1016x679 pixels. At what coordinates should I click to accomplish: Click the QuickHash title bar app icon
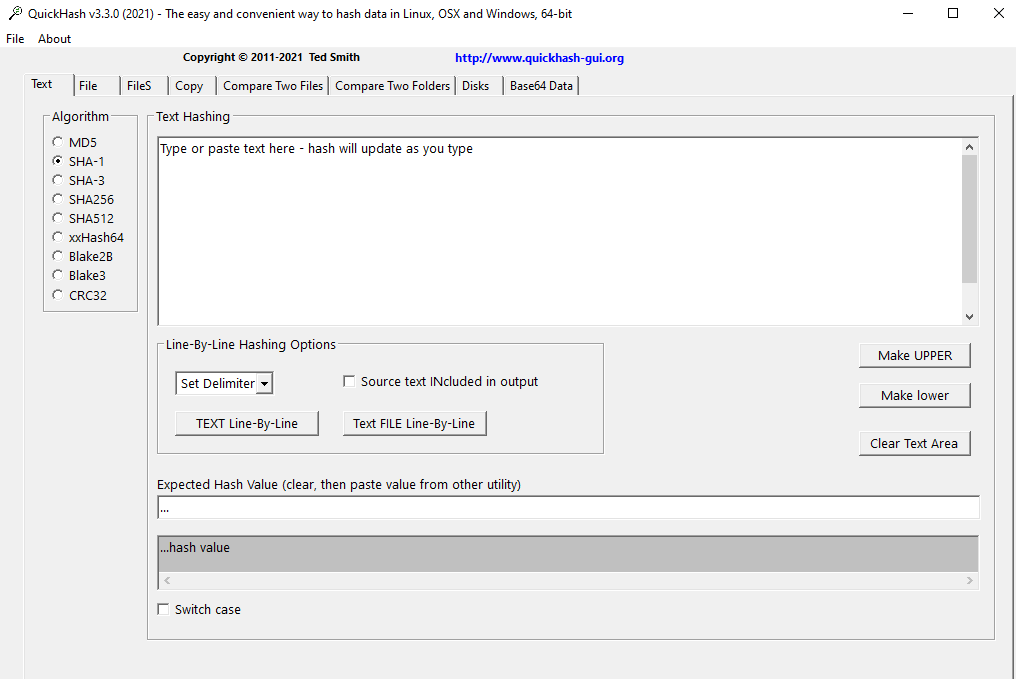click(15, 13)
